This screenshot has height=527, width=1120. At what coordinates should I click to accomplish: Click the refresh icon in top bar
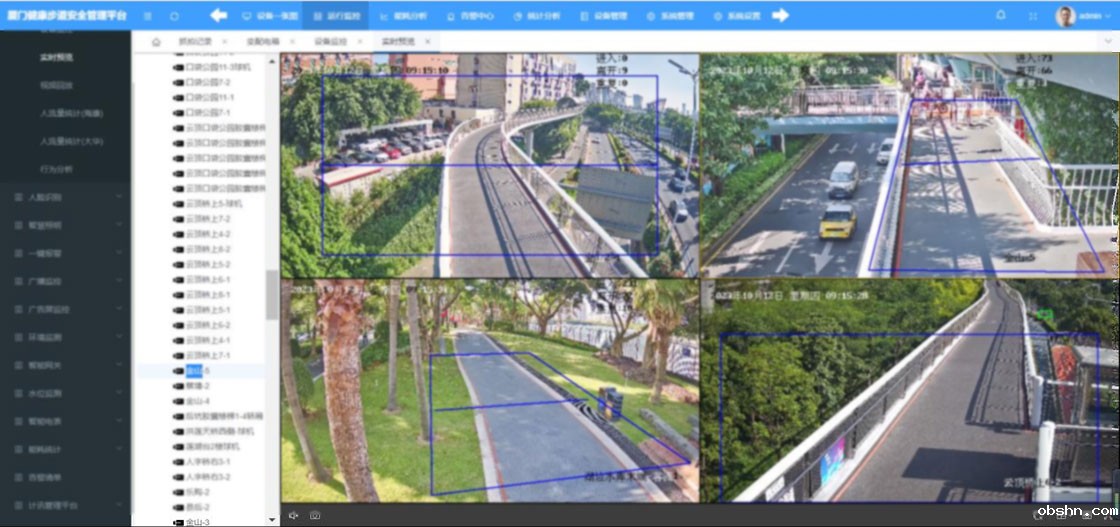(174, 16)
